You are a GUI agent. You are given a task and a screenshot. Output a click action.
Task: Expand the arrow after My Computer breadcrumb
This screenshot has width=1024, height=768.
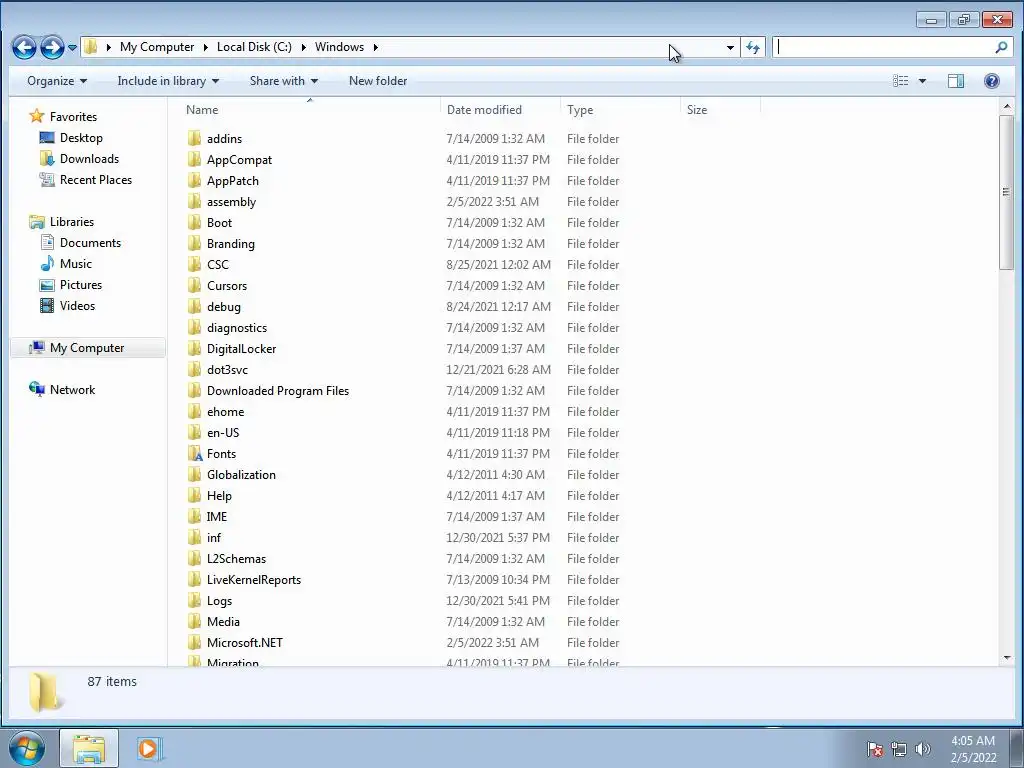205,47
